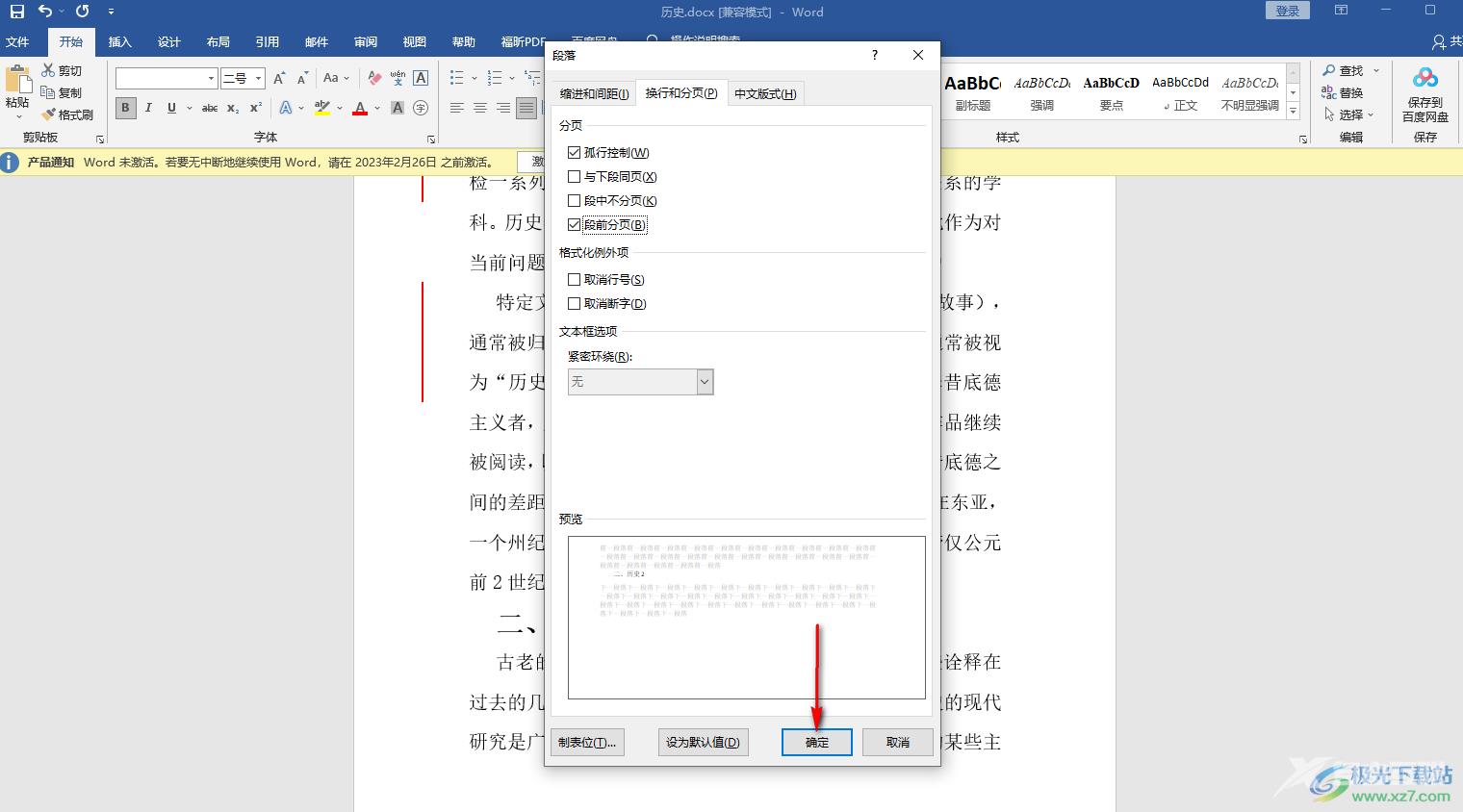Check the 取消行号(S) checkbox
Screen dimensions: 1463x812
(574, 279)
